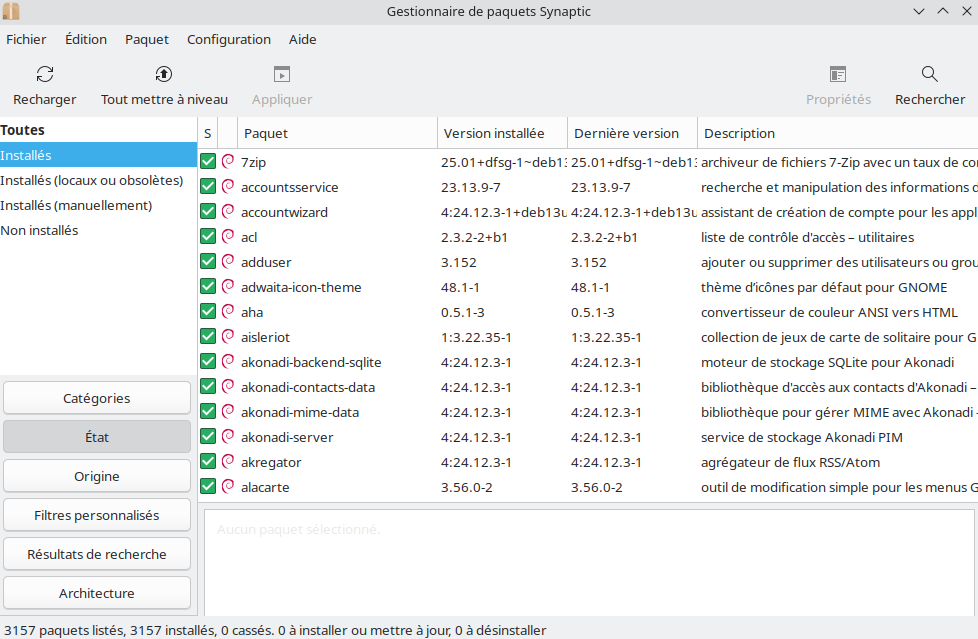Viewport: 978px width, 639px height.
Task: Click the Debian swirl icon beside 7zip
Action: pos(228,161)
